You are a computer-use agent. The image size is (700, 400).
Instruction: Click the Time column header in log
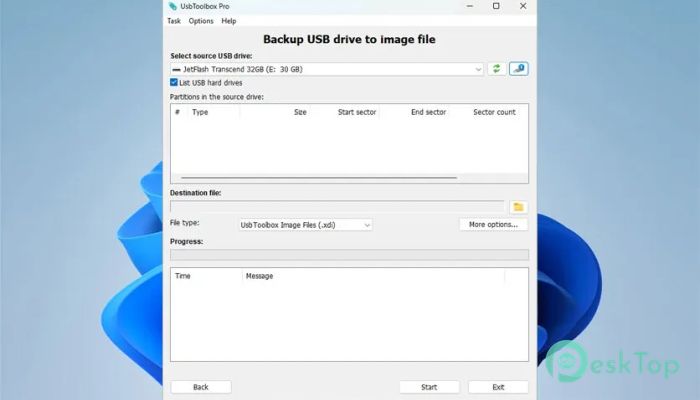(183, 276)
